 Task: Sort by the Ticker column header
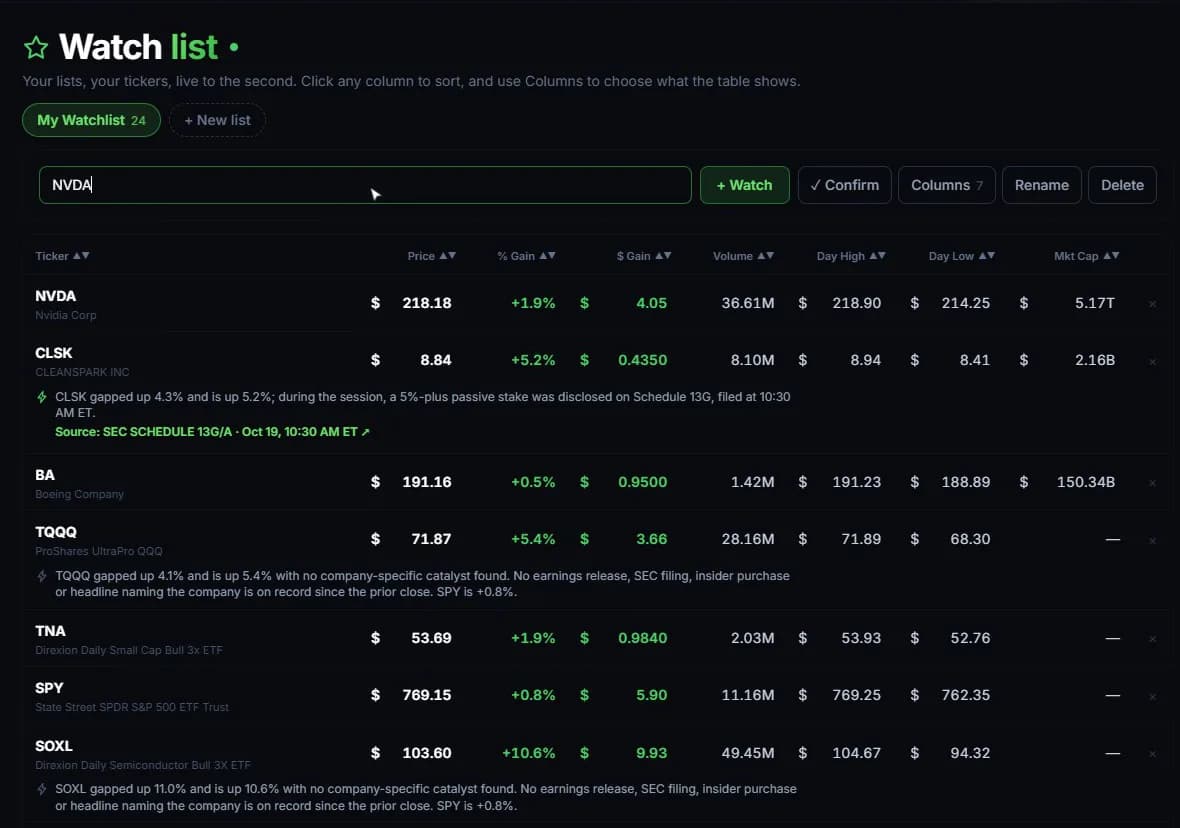tap(62, 256)
